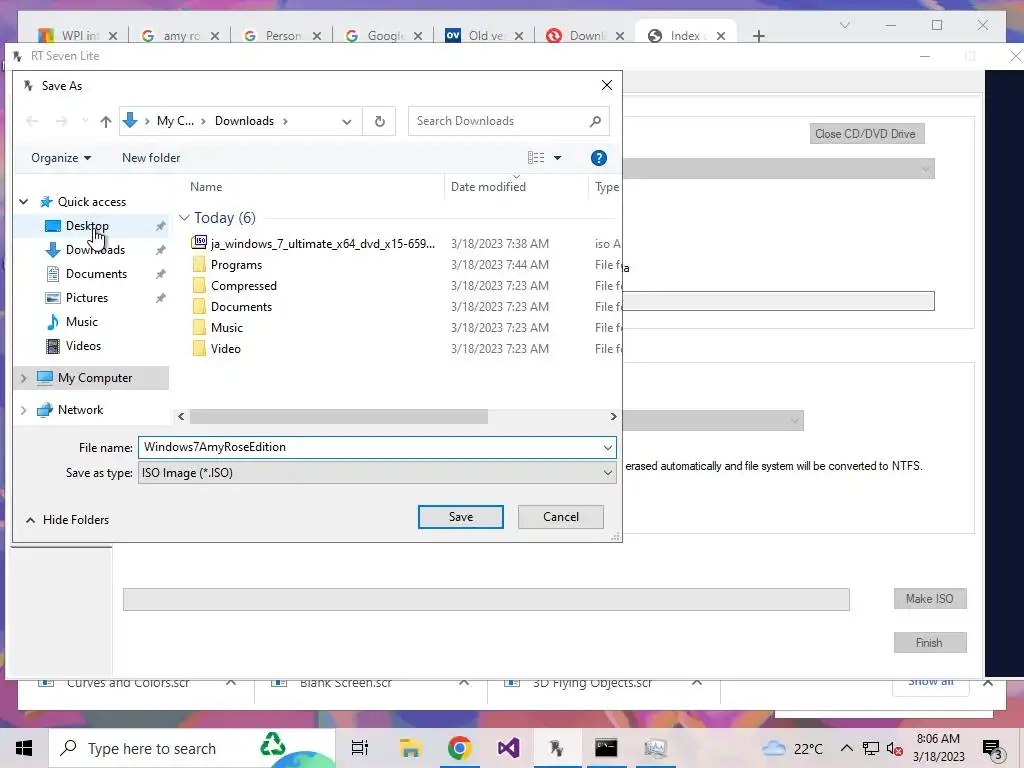Open the address bar history dropdown

pyautogui.click(x=347, y=121)
